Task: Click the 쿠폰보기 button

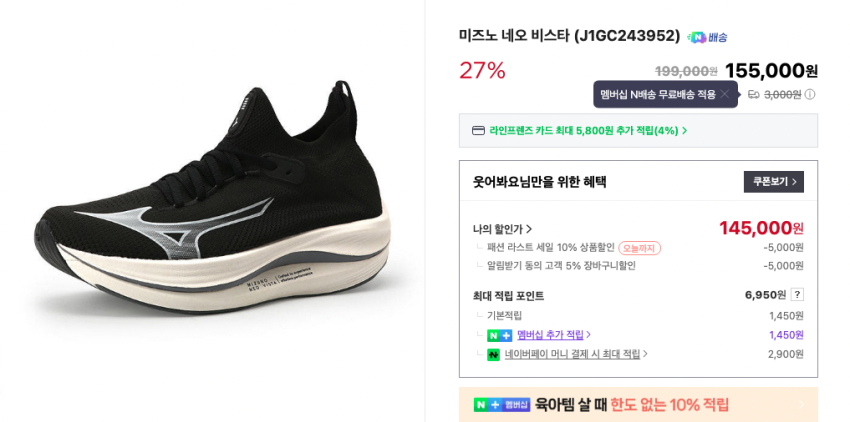Action: (773, 182)
